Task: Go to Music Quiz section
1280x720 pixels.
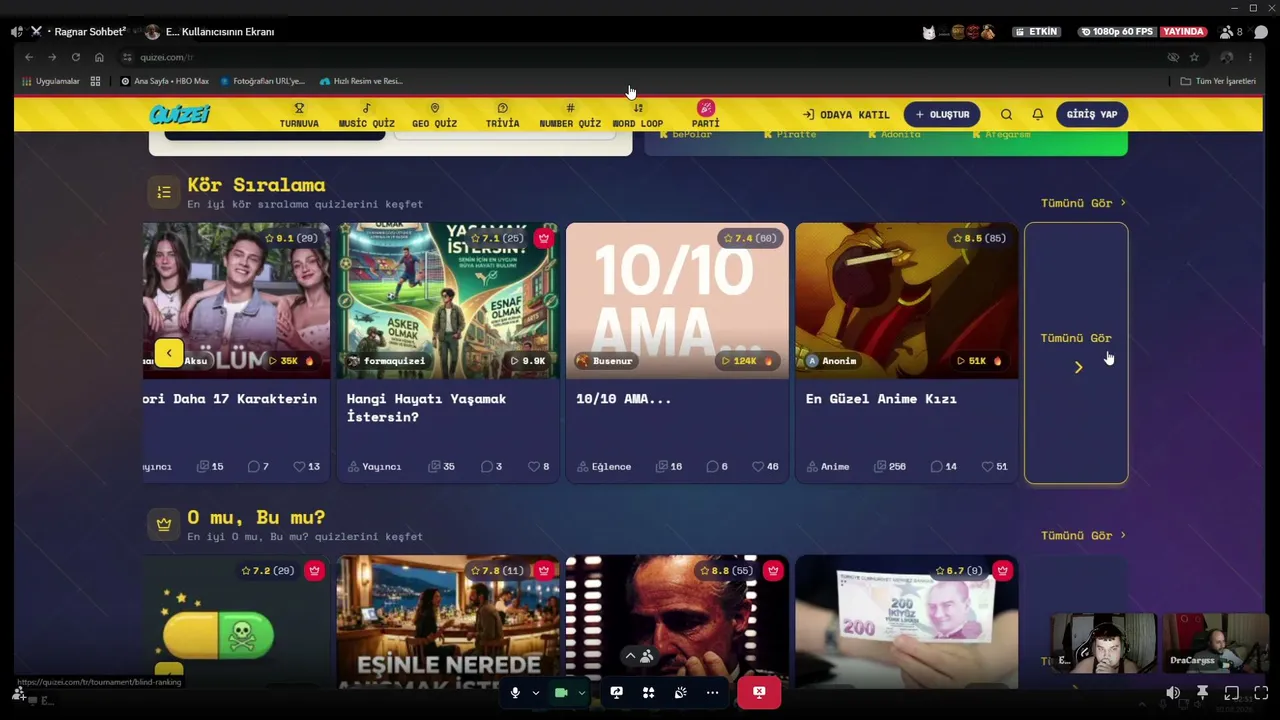Action: 366,115
